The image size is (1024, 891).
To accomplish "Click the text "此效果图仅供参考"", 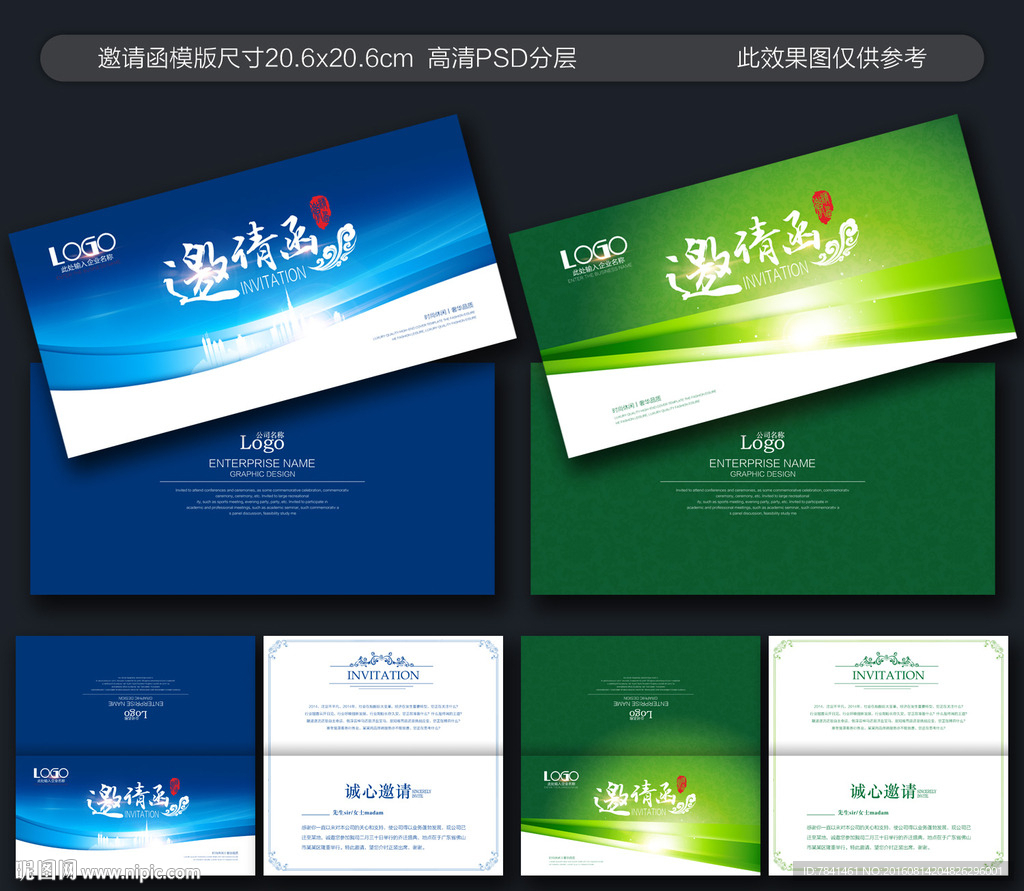I will 831,58.
